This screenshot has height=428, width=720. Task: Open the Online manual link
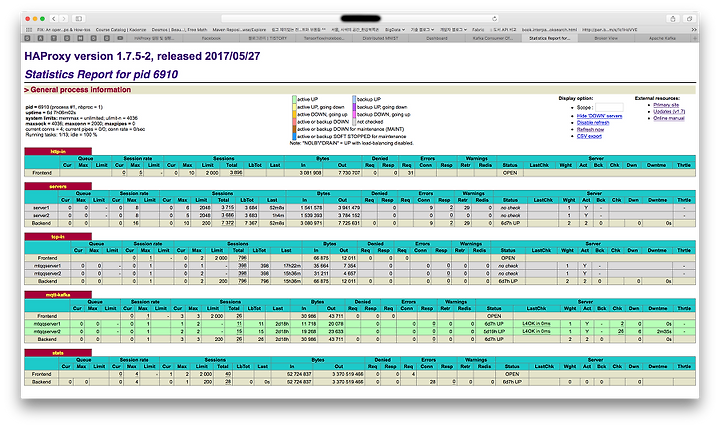(x=669, y=118)
